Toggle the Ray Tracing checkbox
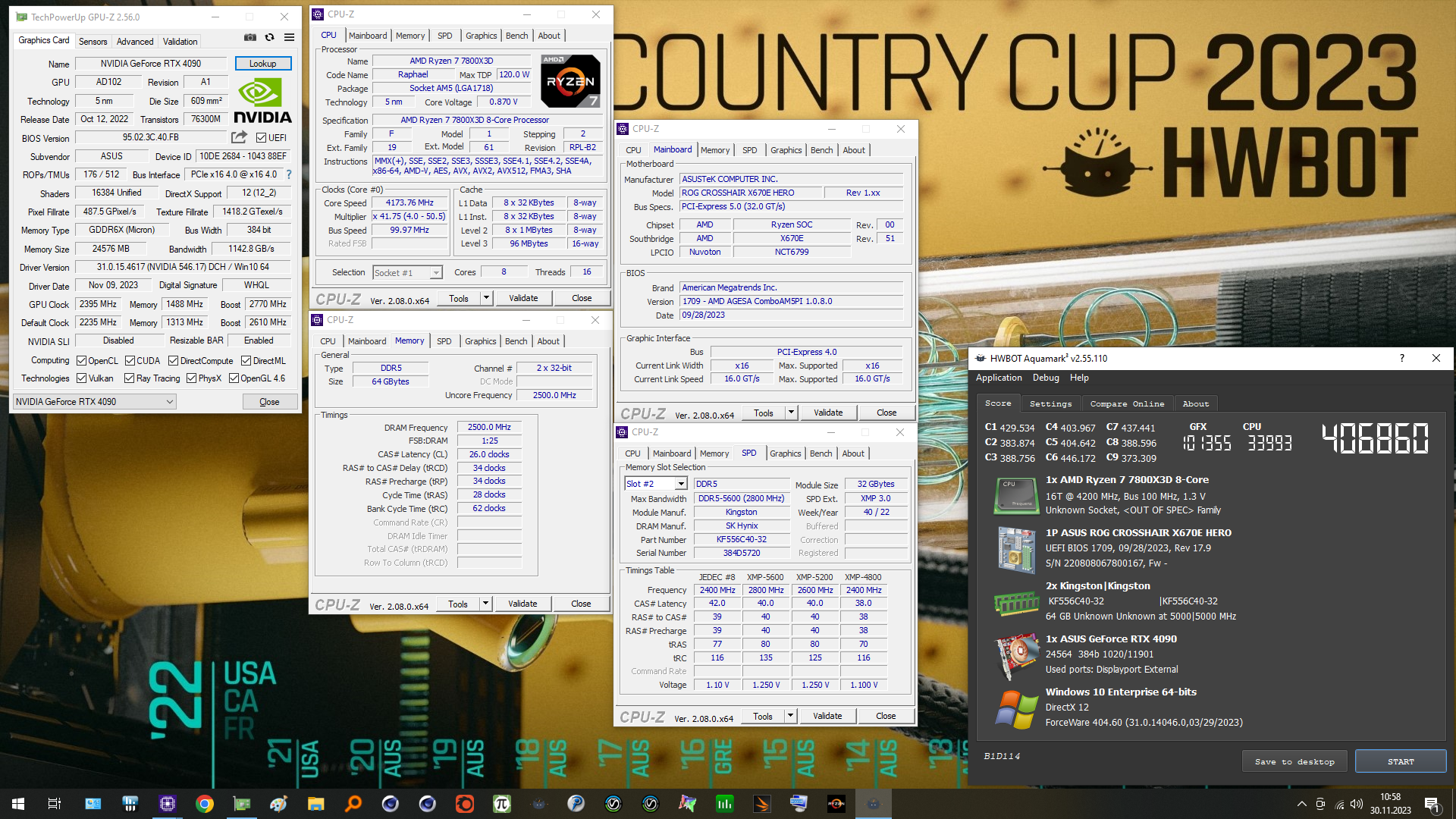The height and width of the screenshot is (819, 1456). click(x=129, y=378)
